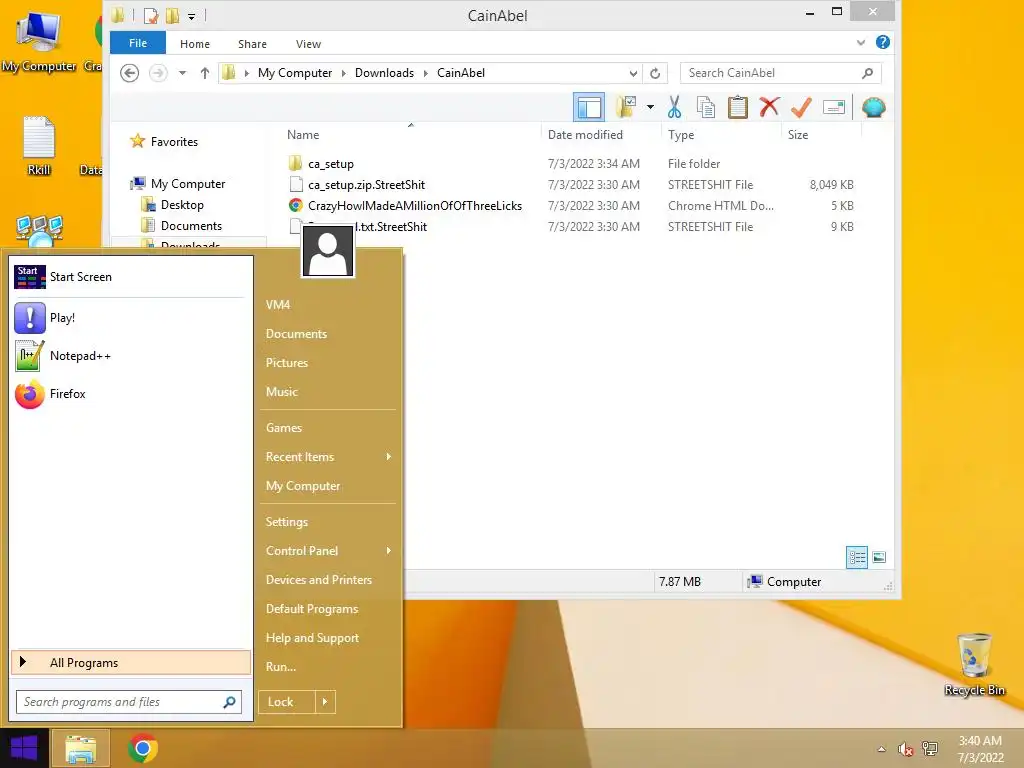Select the ca_setup folder
1024x768 pixels.
click(x=330, y=164)
